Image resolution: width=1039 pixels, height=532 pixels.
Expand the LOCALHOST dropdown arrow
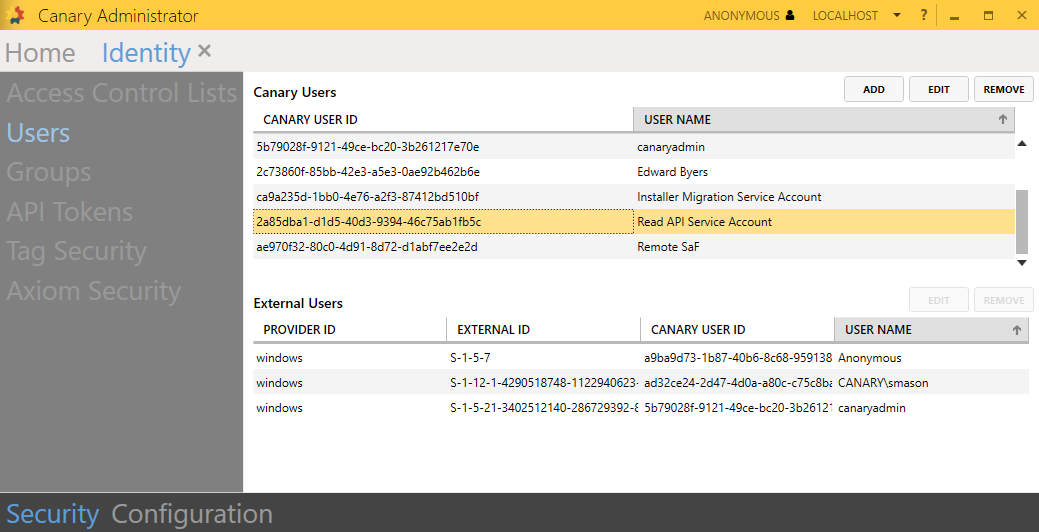(x=897, y=16)
